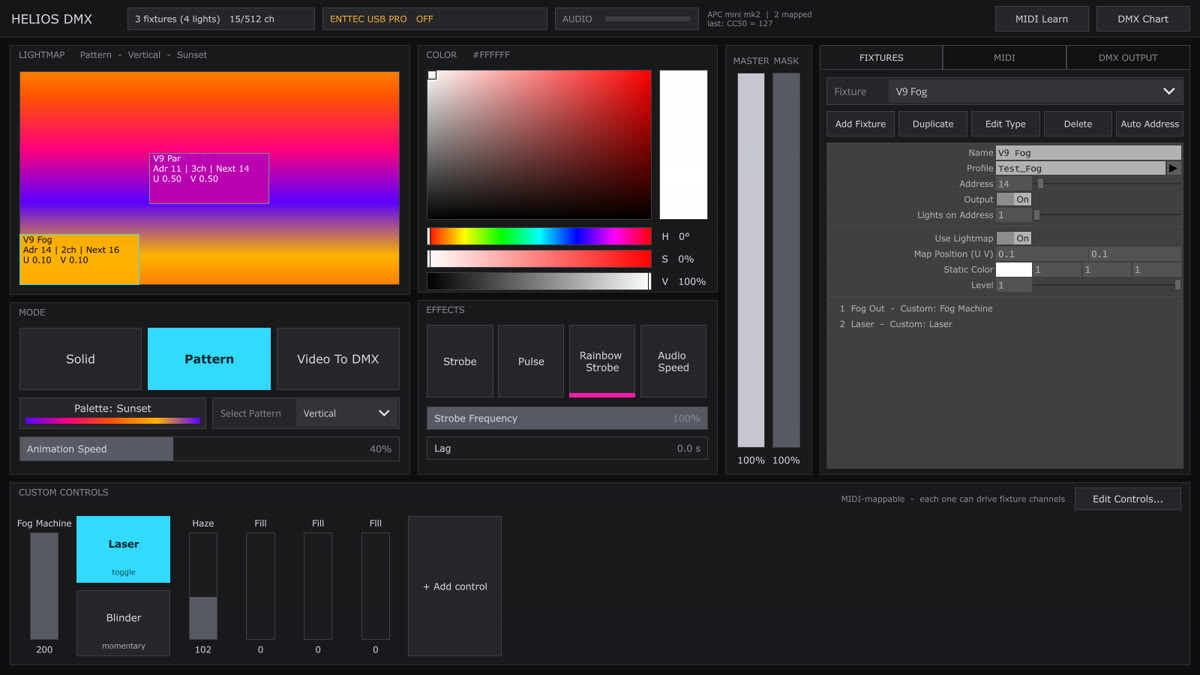Click the fixture Address slider
The height and width of the screenshot is (675, 1200).
pos(1106,184)
